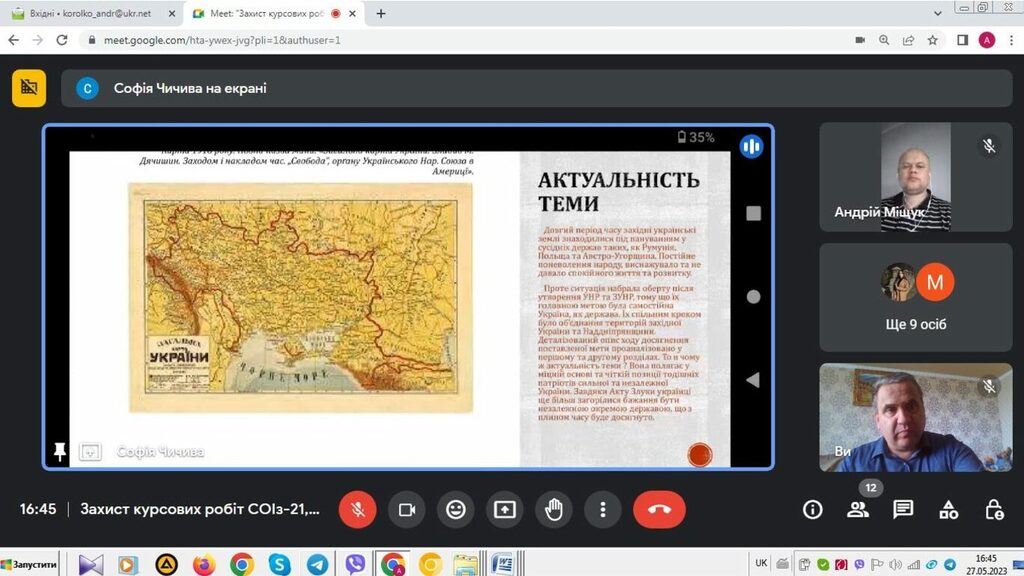
Task: Open a new browser tab
Action: [381, 14]
